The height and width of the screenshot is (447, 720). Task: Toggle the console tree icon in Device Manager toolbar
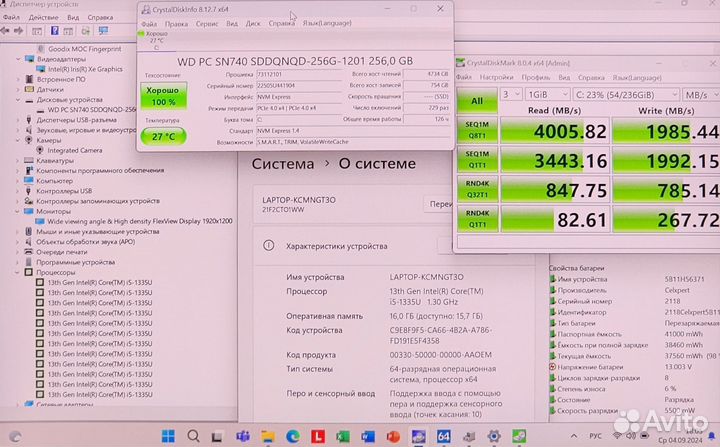click(37, 31)
